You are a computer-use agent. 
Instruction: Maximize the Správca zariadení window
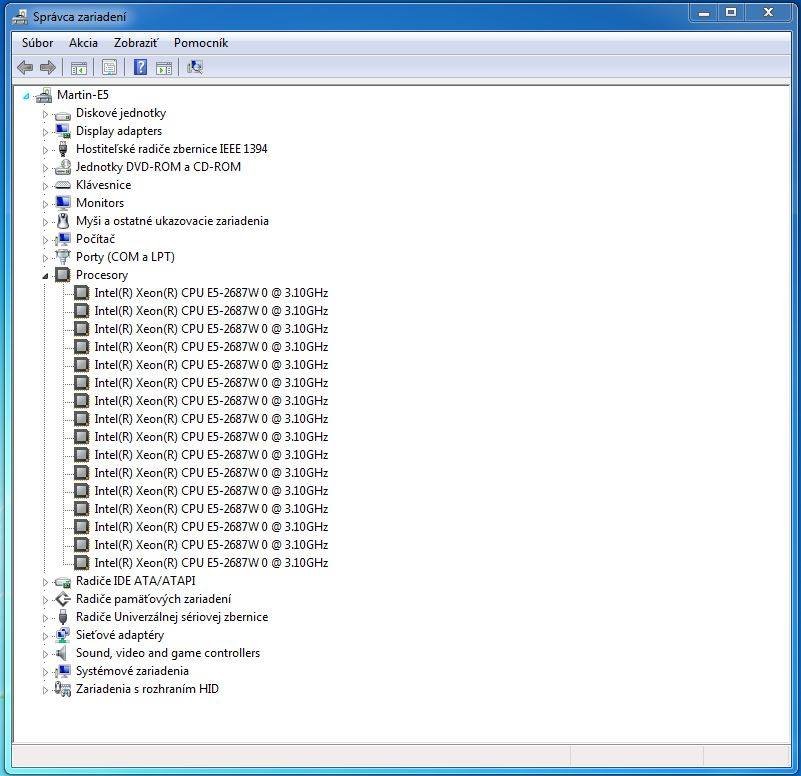[731, 13]
